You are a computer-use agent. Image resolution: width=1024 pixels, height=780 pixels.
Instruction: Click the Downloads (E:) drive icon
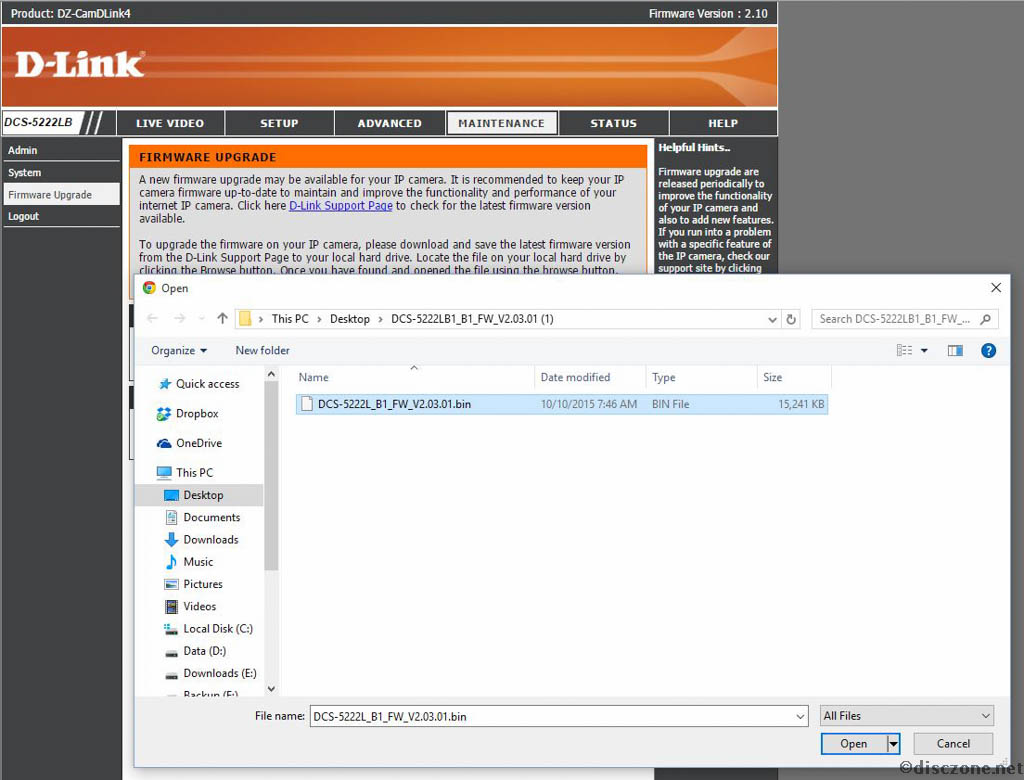click(x=171, y=674)
